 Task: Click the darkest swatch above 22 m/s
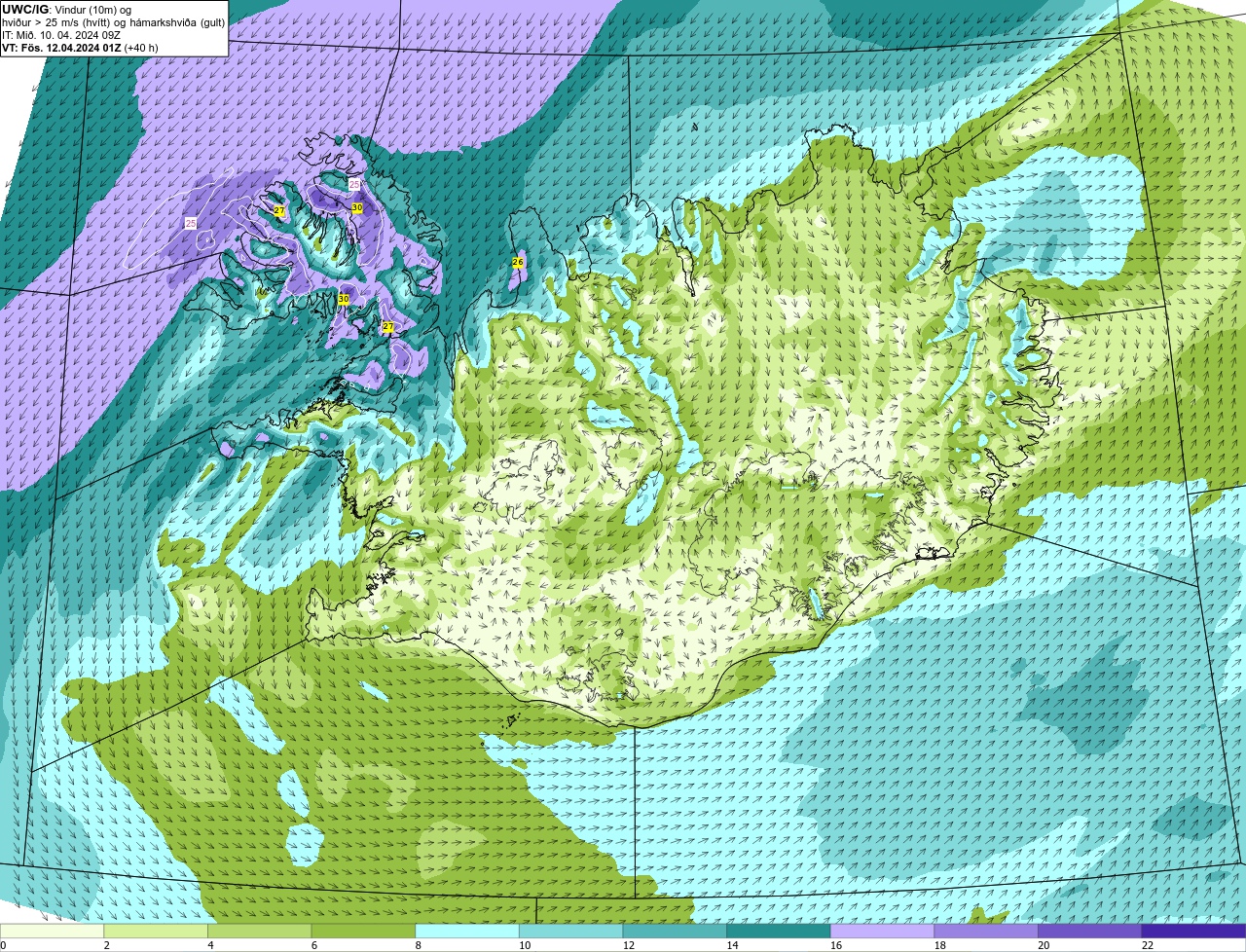(1193, 931)
